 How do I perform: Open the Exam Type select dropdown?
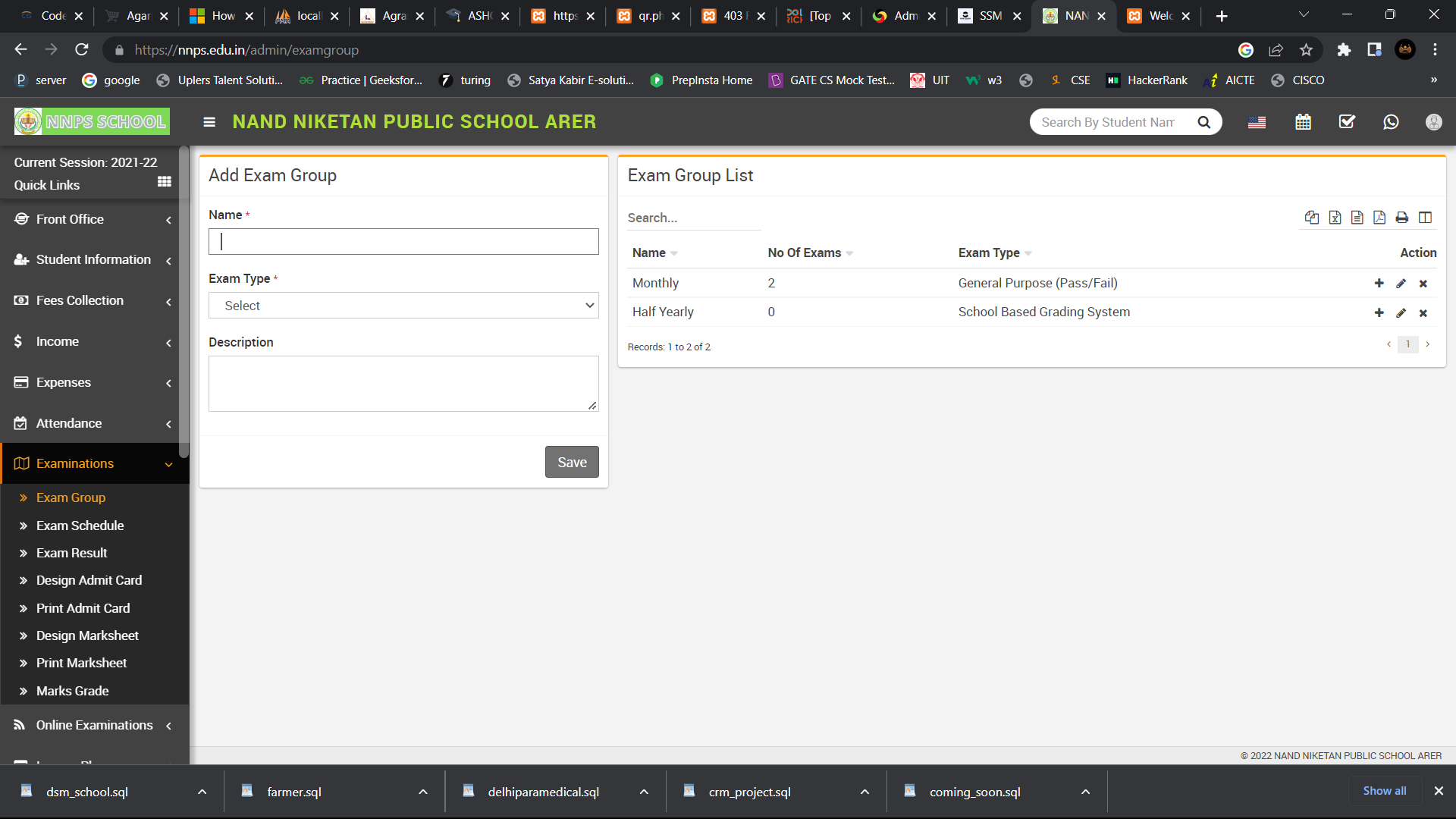[403, 306]
